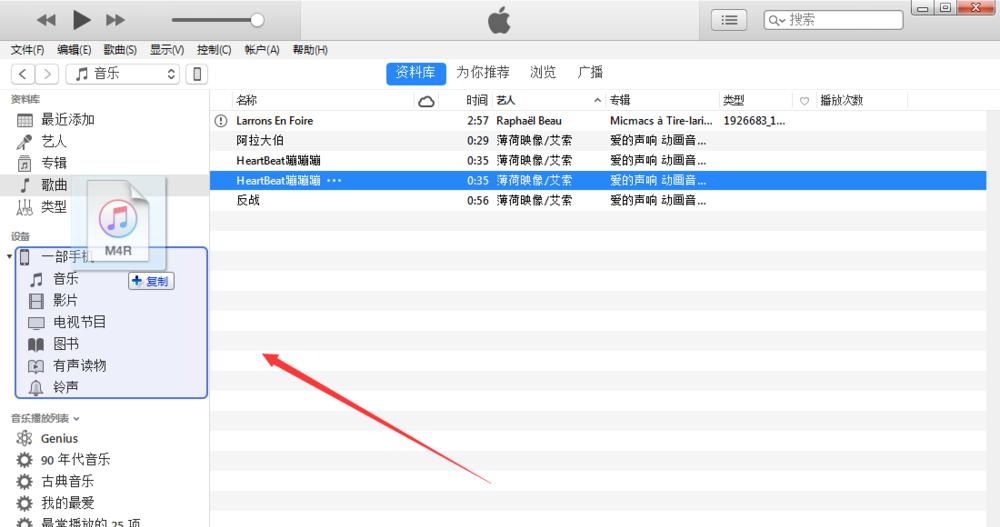The width and height of the screenshot is (1000, 527).
Task: Click the rewind previous track button
Action: [46, 20]
